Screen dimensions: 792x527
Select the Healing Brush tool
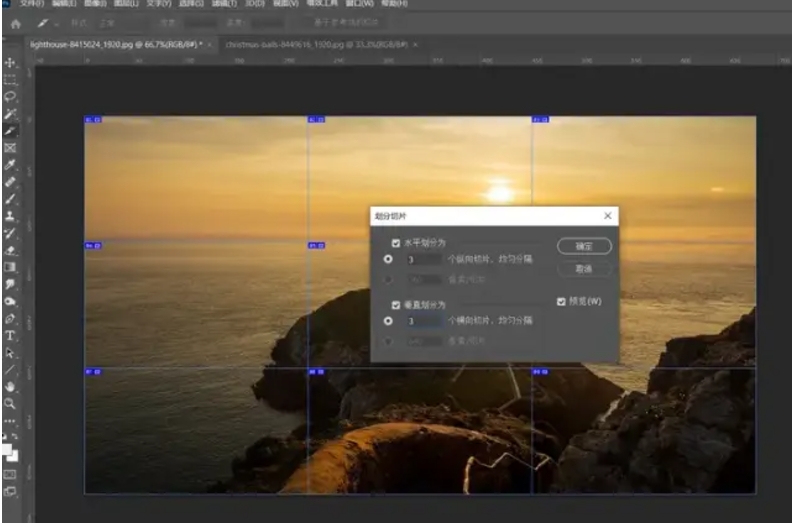pos(10,182)
